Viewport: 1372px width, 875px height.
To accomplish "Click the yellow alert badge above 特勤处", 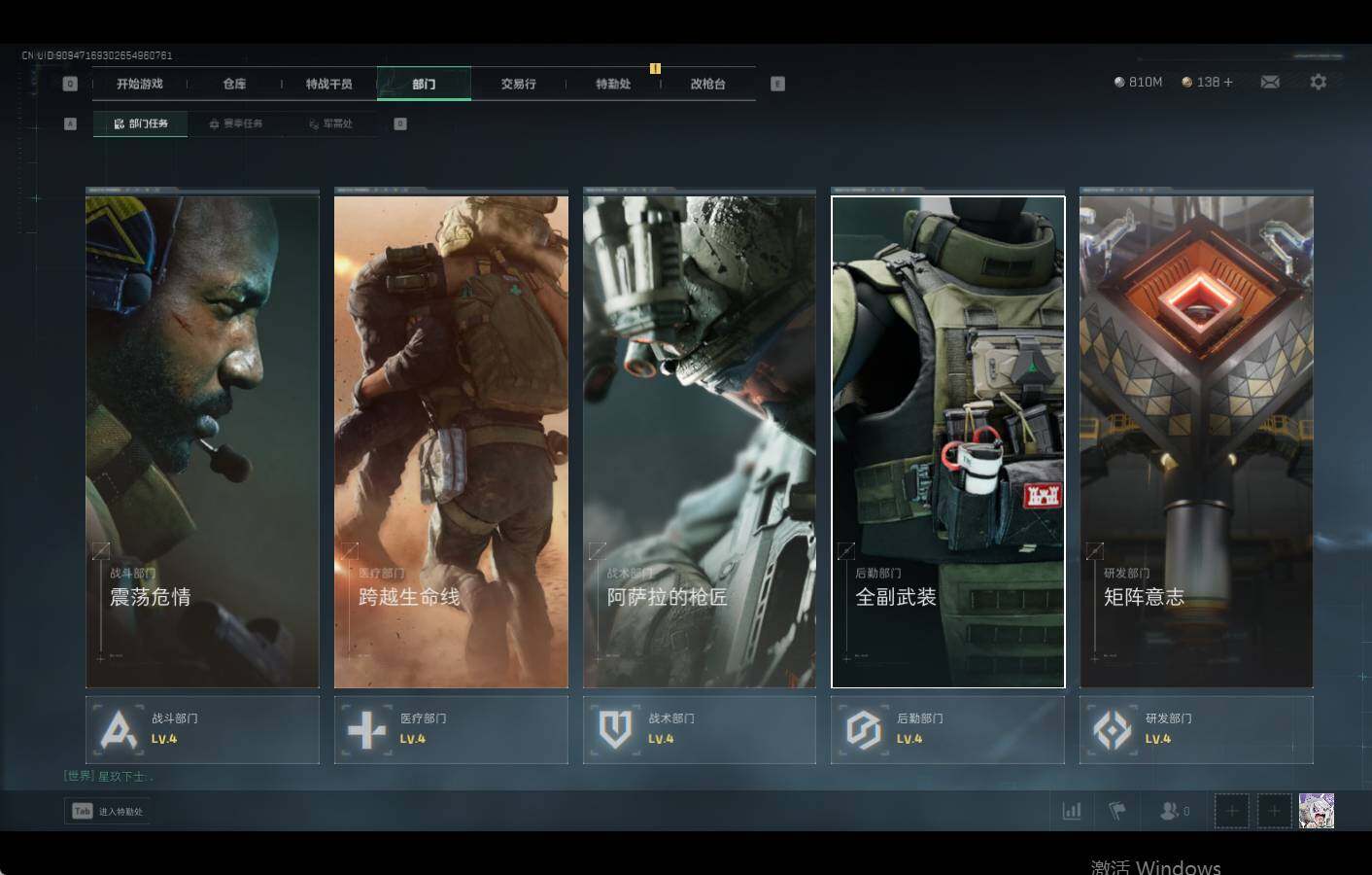I will (655, 68).
